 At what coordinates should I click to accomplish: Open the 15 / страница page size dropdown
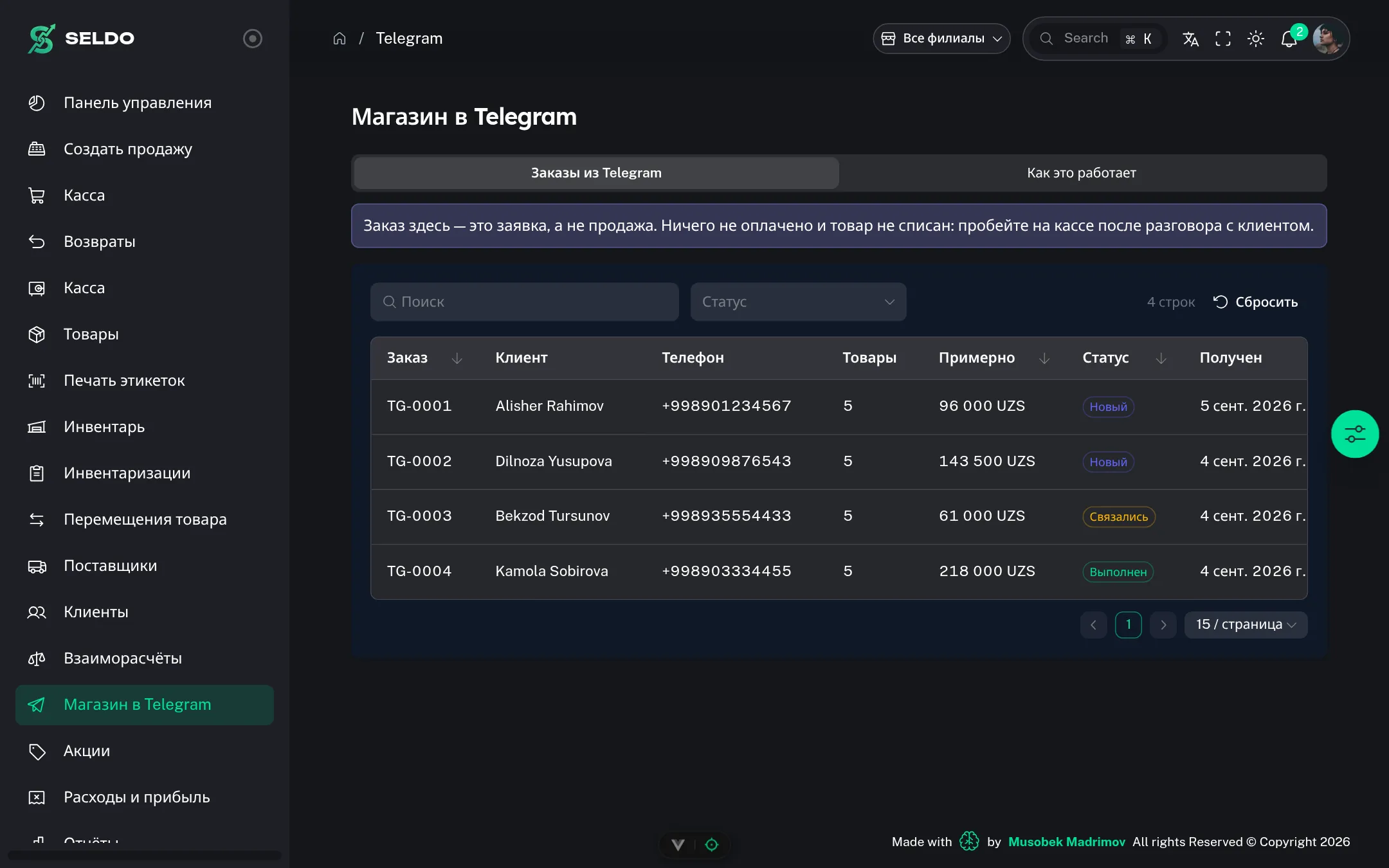pyautogui.click(x=1246, y=625)
